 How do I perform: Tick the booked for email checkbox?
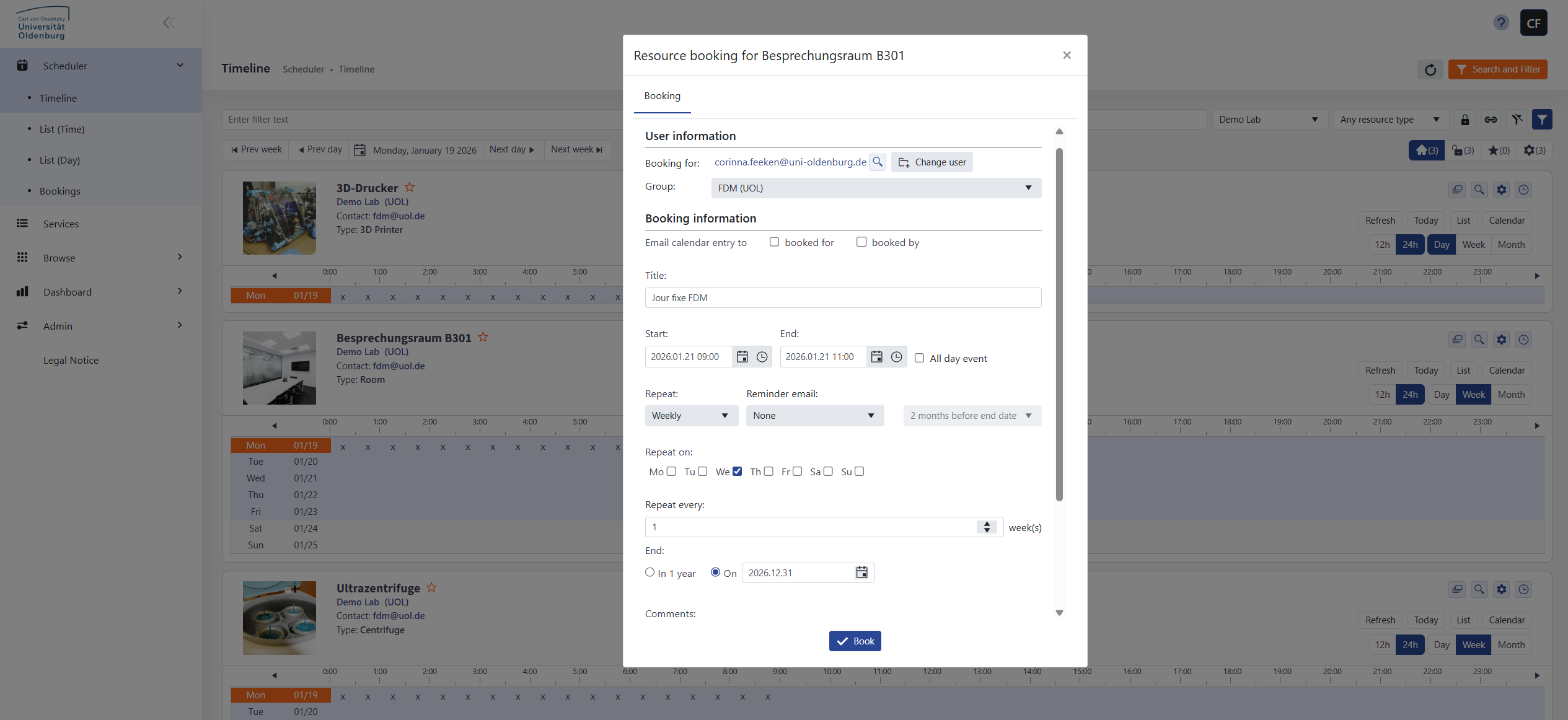pos(774,242)
